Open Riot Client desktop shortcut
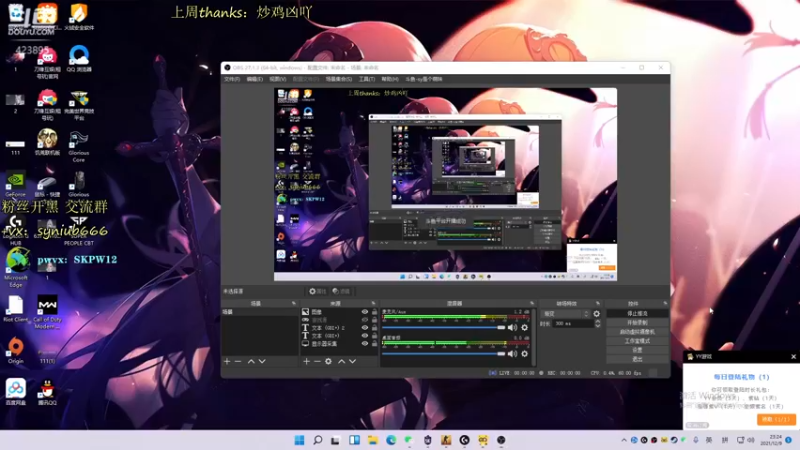Image resolution: width=800 pixels, height=450 pixels. pos(15,309)
